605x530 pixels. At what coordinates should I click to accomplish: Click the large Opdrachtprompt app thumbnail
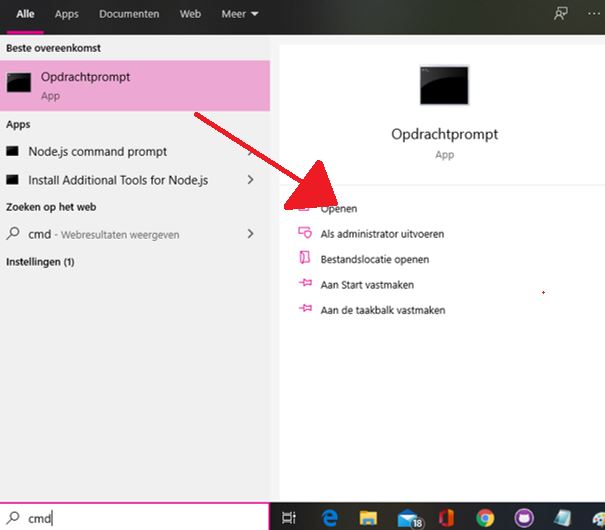[x=445, y=86]
